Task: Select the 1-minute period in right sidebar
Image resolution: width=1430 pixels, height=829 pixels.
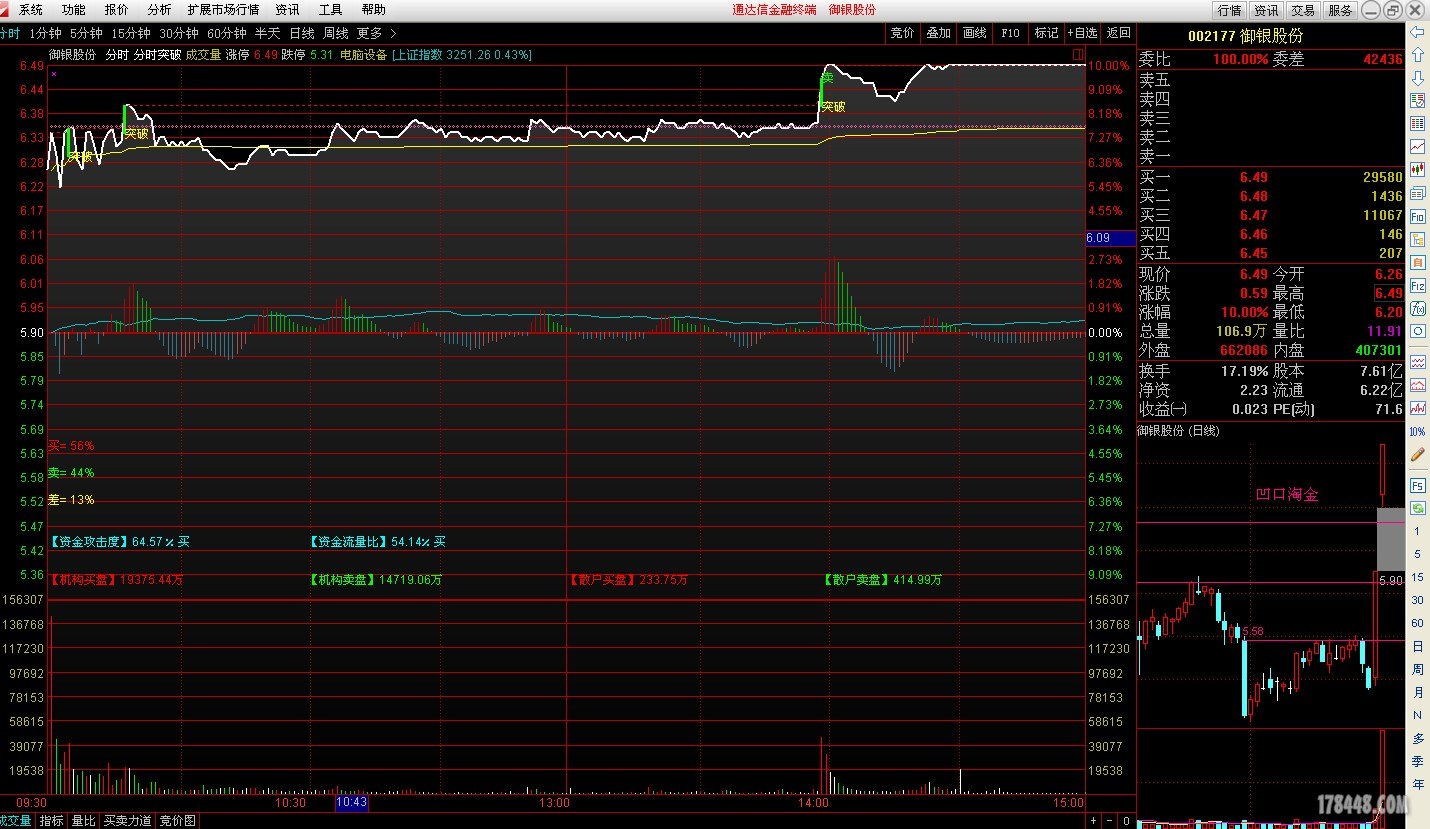Action: 1417,531
